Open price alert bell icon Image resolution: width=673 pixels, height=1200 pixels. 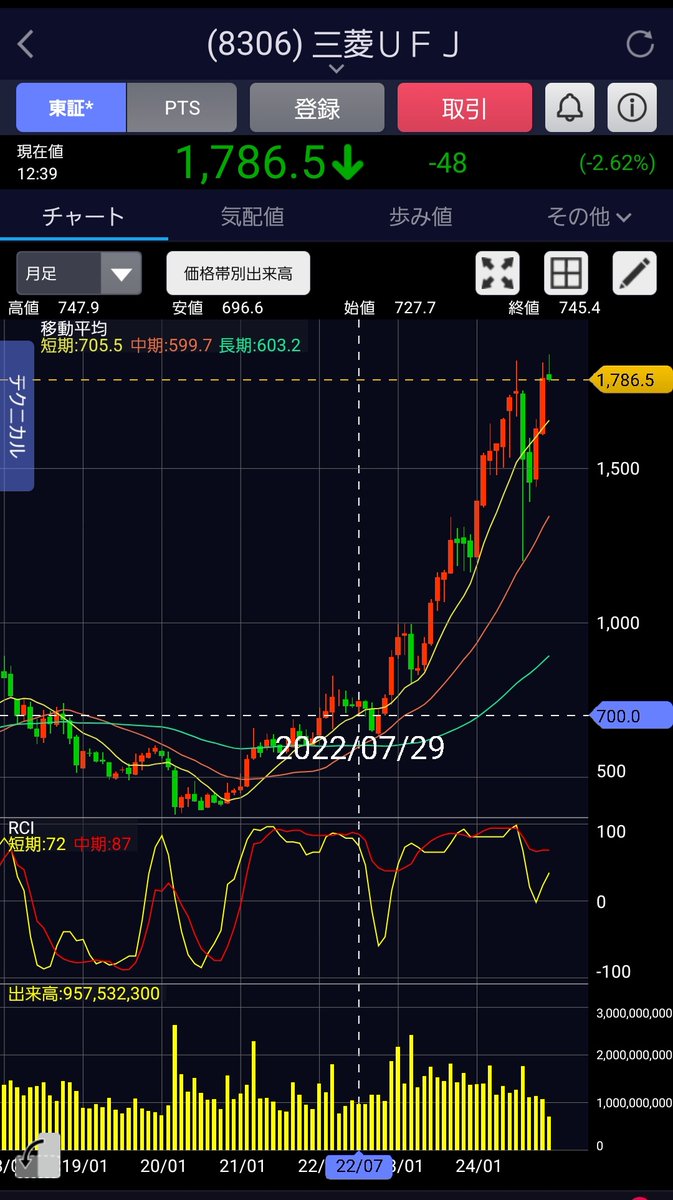tap(570, 107)
